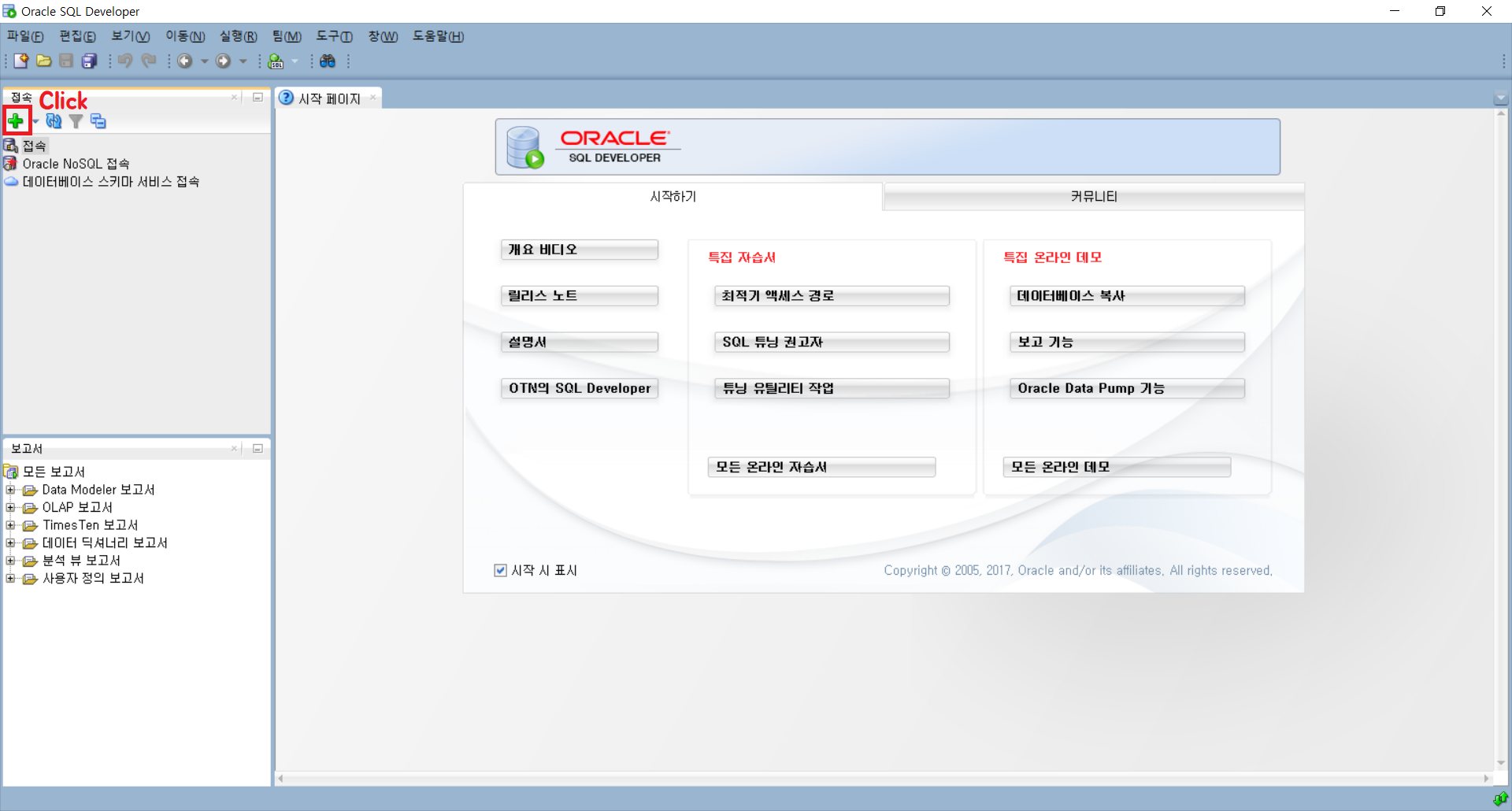Close the 접속 panel
This screenshot has height=811, width=1512.
(234, 97)
